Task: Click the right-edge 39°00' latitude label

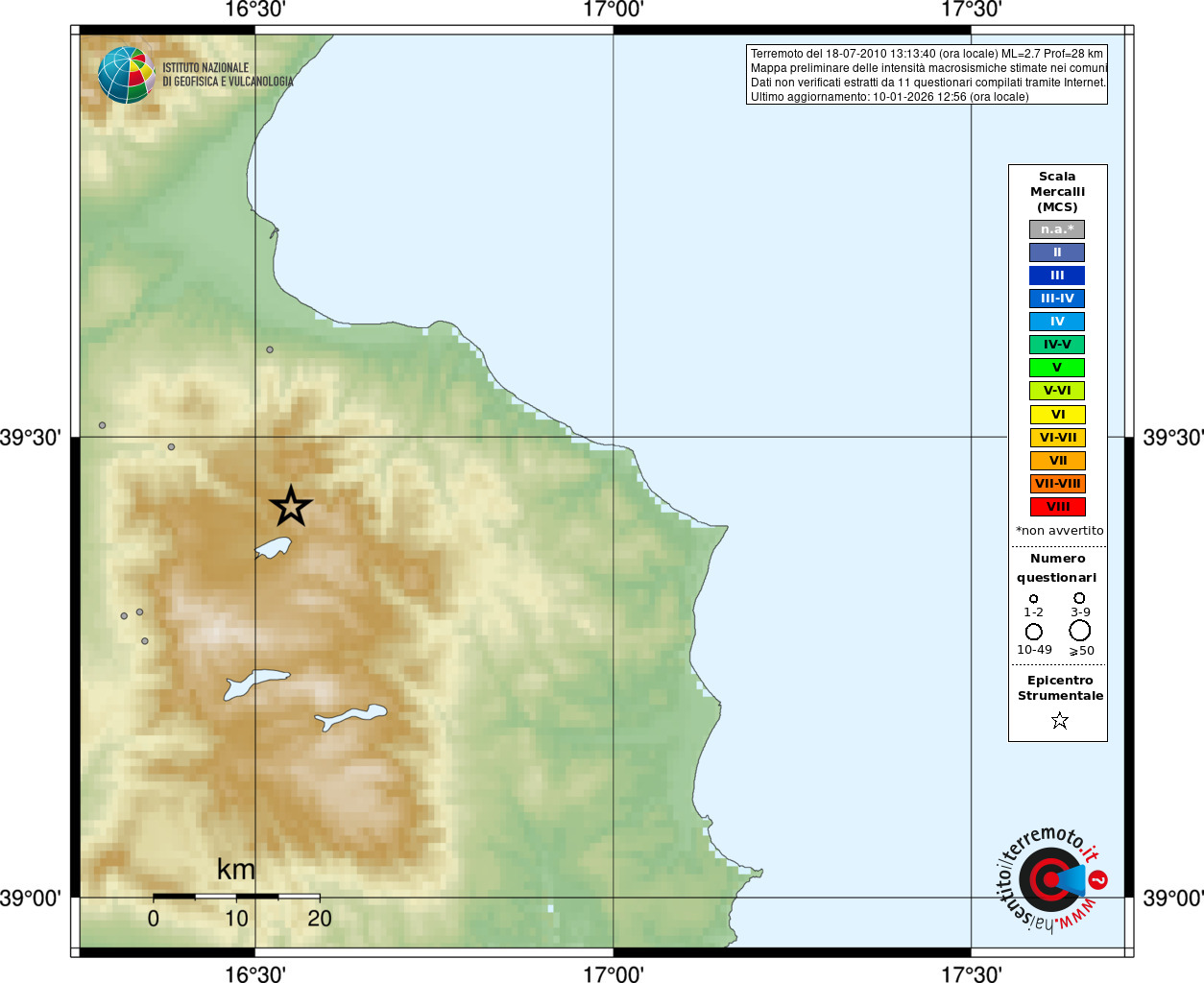Action: pyautogui.click(x=1173, y=899)
